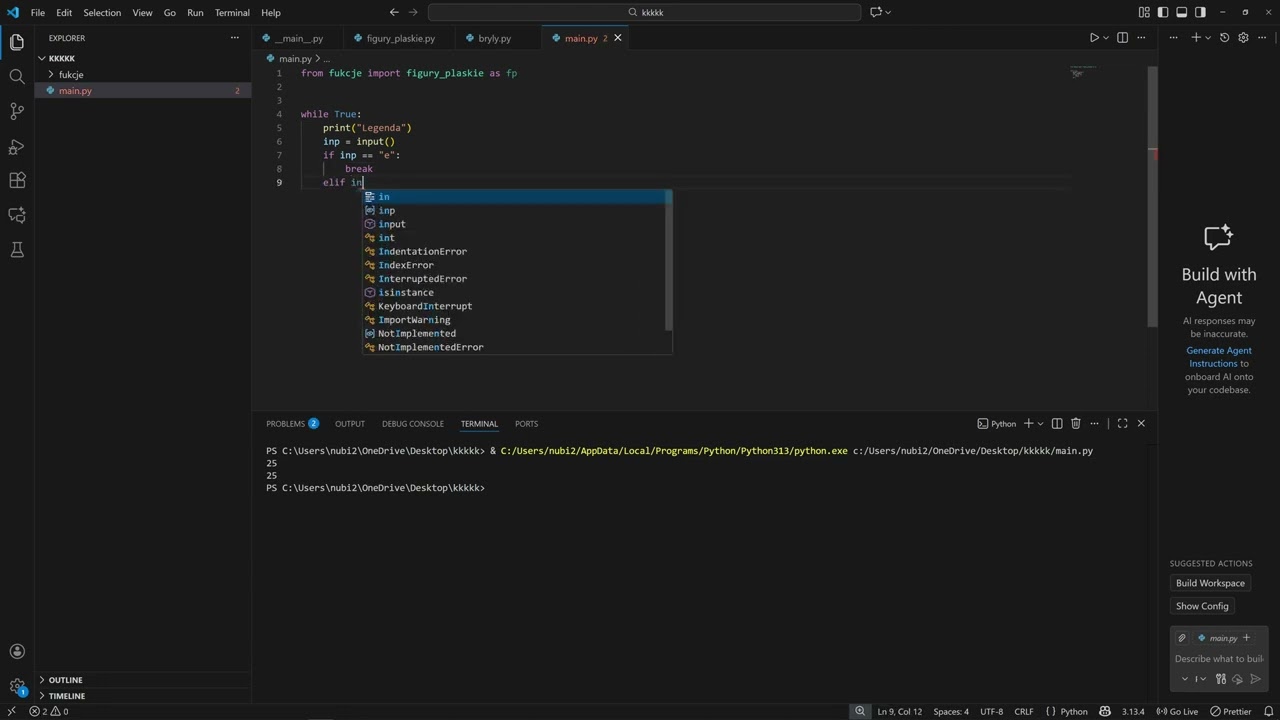Kill the terminal with trash icon
1280x720 pixels.
[1076, 423]
